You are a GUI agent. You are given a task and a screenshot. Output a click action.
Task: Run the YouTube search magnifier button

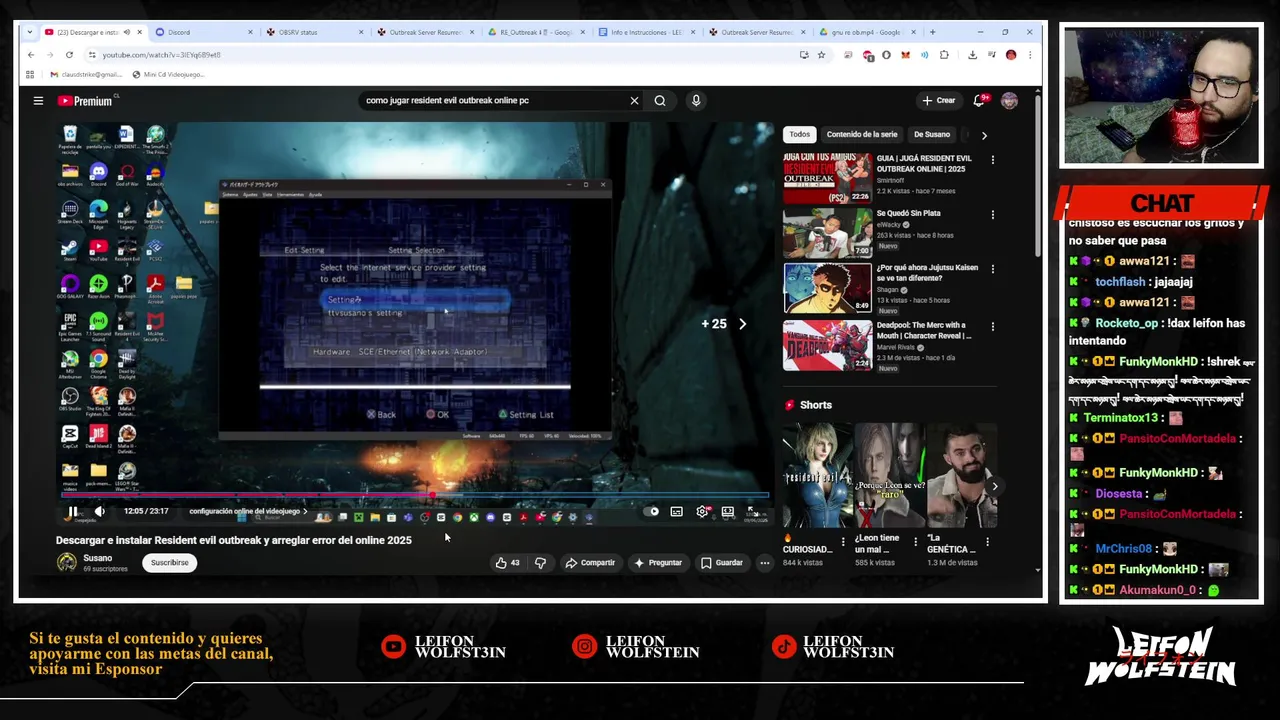pos(660,101)
